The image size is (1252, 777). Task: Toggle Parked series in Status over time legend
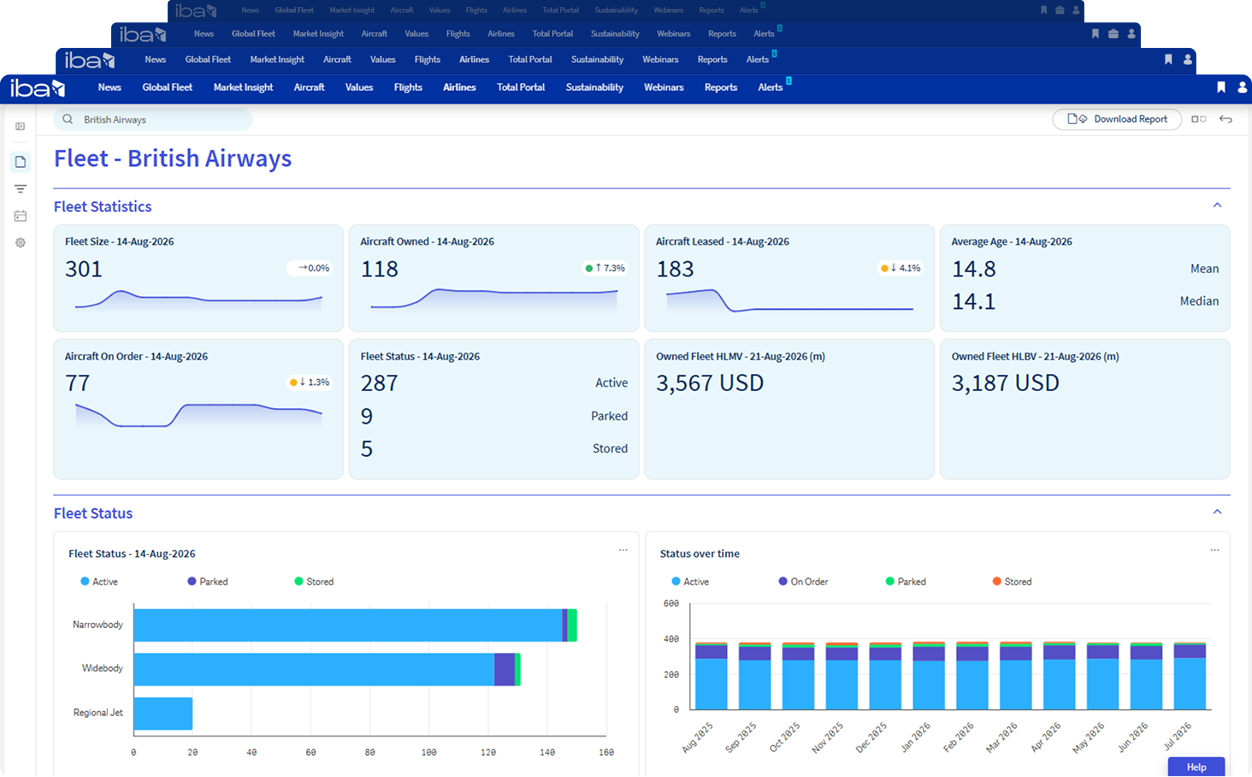tap(906, 582)
